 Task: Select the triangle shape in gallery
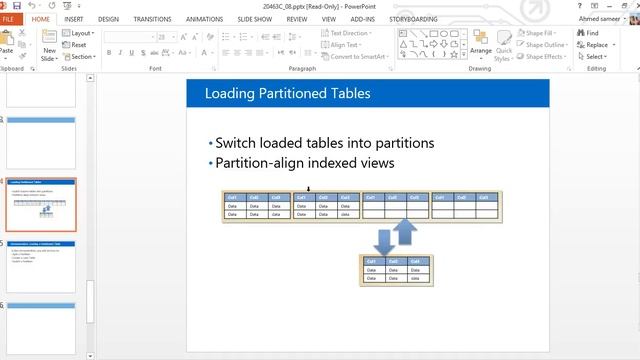coord(403,44)
